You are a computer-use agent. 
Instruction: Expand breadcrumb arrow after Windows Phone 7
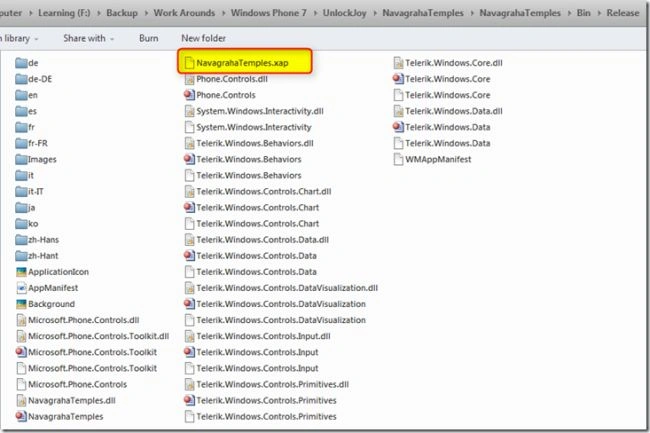click(315, 13)
